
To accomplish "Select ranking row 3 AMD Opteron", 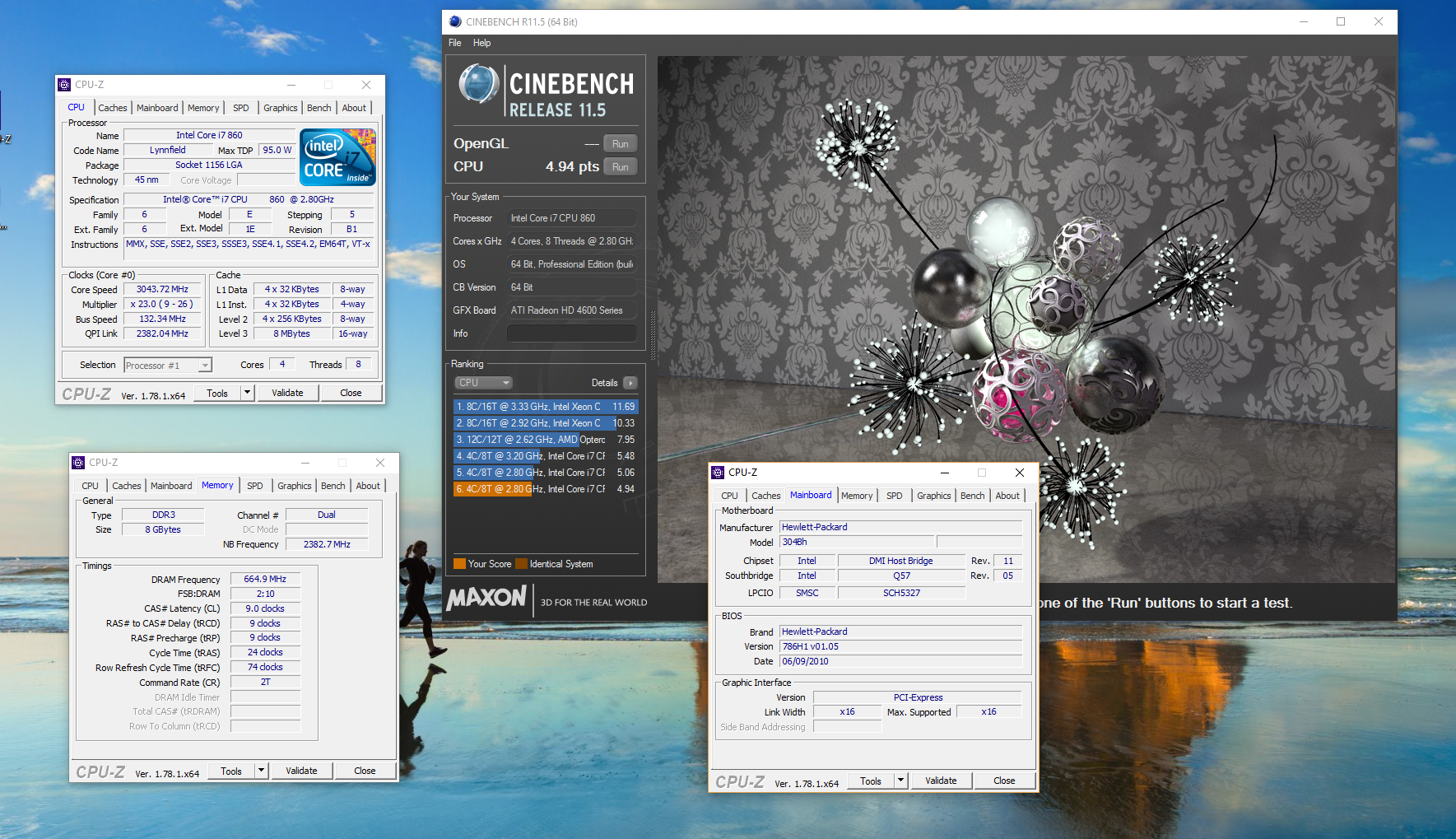I will pos(545,440).
